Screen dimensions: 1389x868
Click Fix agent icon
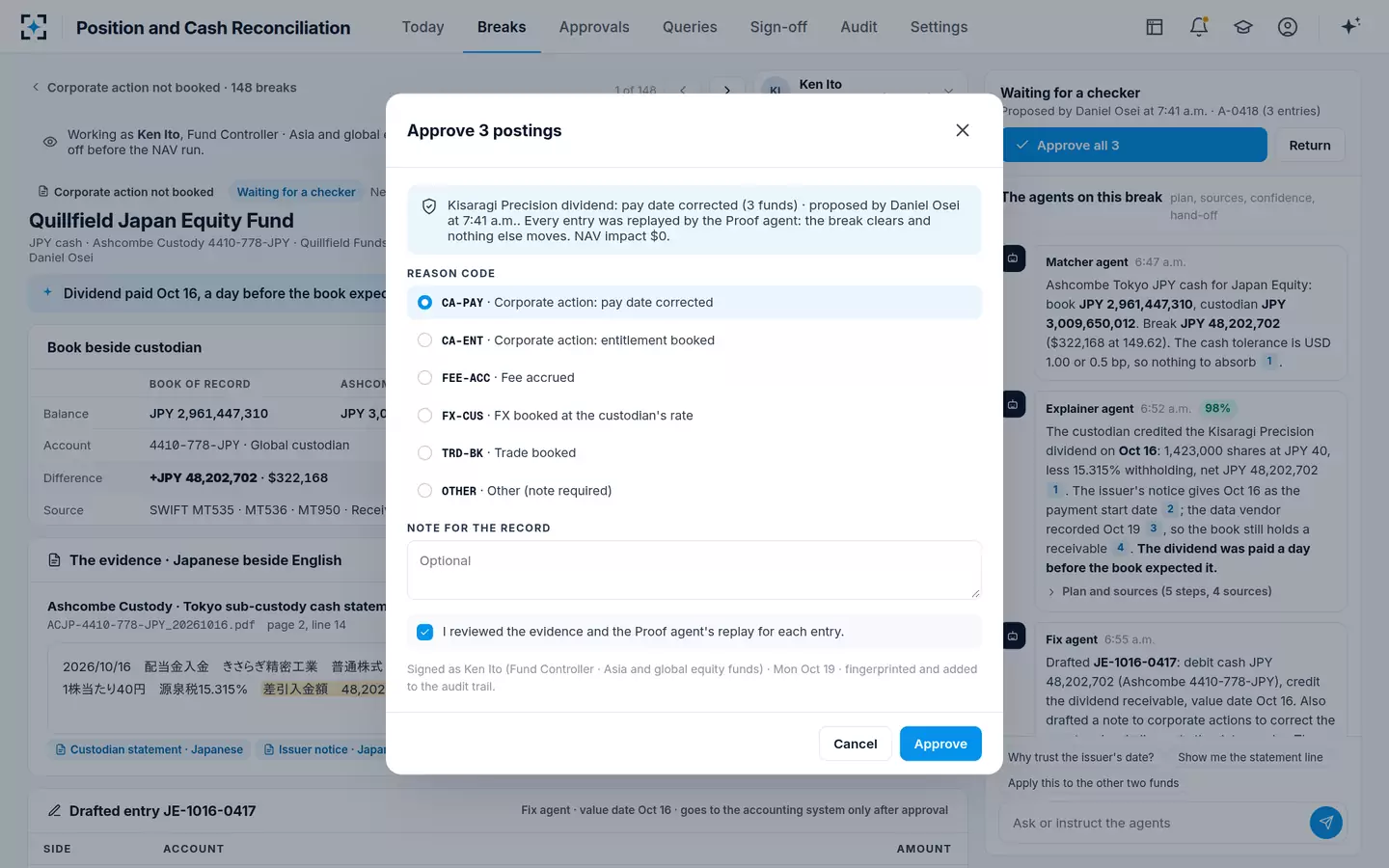tap(1013, 636)
